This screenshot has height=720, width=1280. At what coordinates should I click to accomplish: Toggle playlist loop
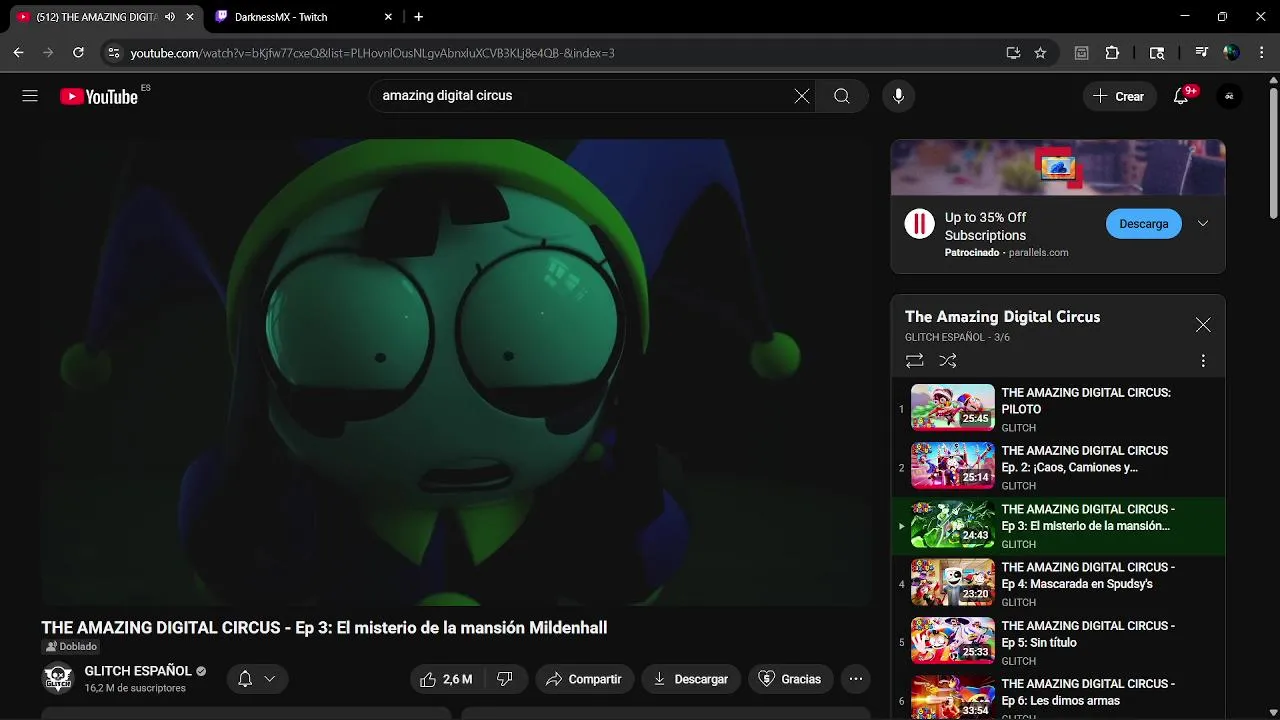914,361
